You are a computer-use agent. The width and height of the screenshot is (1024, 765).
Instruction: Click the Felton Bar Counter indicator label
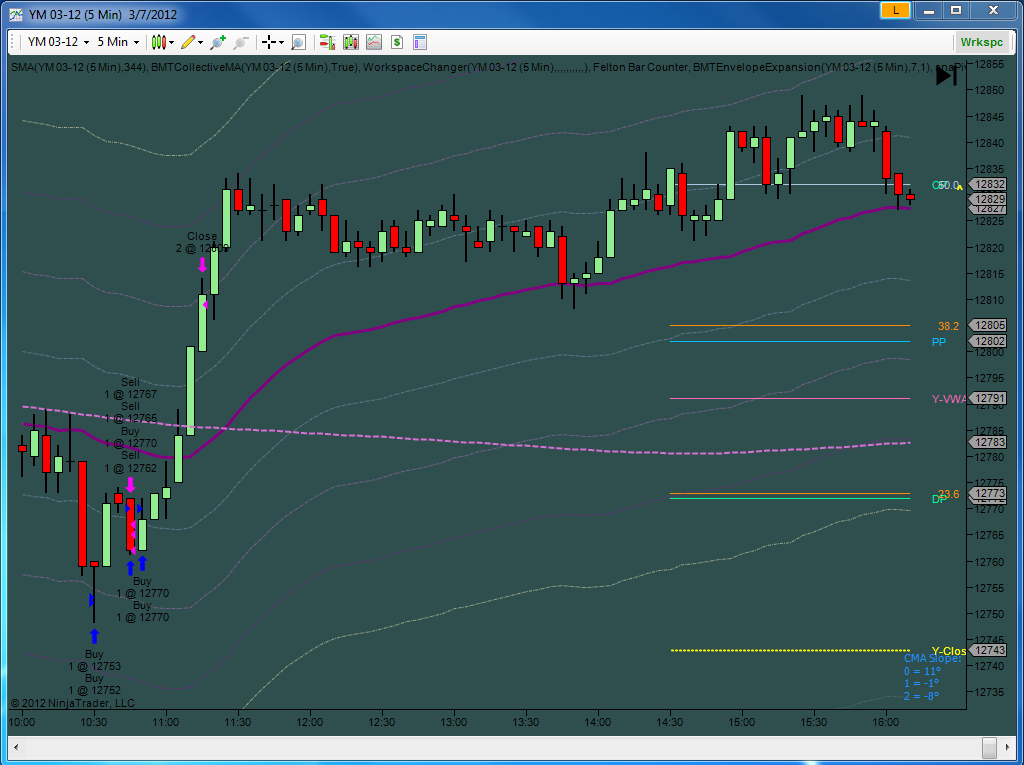[x=639, y=67]
